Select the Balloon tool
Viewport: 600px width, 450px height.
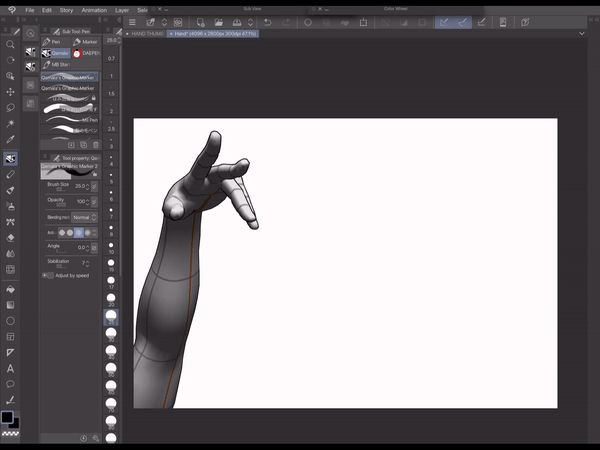tap(10, 384)
